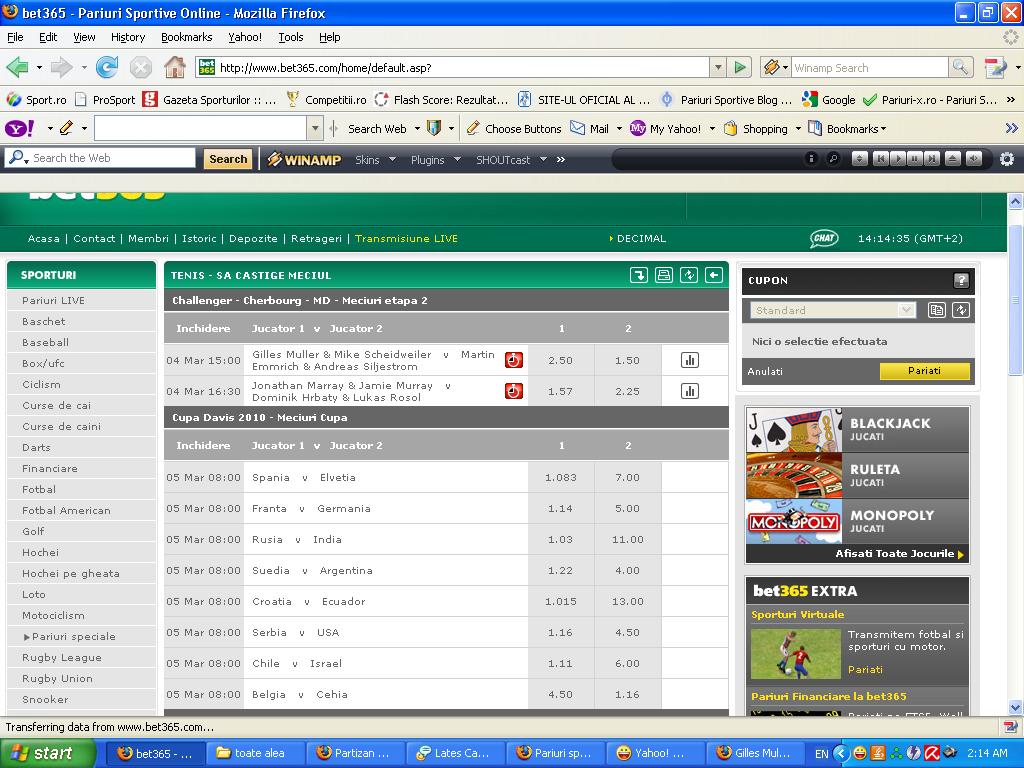Click the refresh icon in the Tenis header

tap(689, 276)
